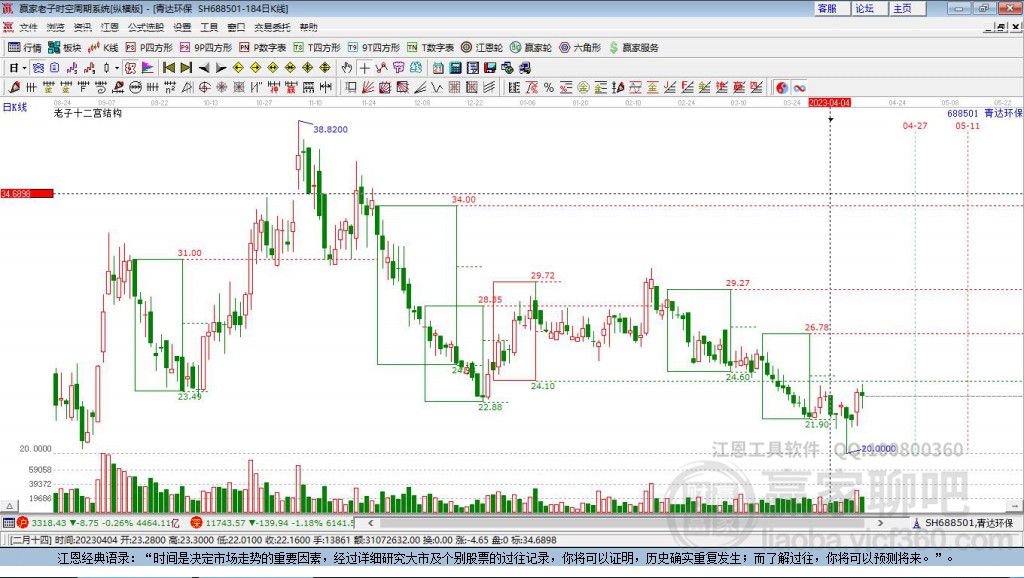Open the 公式选股 menu
The height and width of the screenshot is (578, 1024).
146,27
